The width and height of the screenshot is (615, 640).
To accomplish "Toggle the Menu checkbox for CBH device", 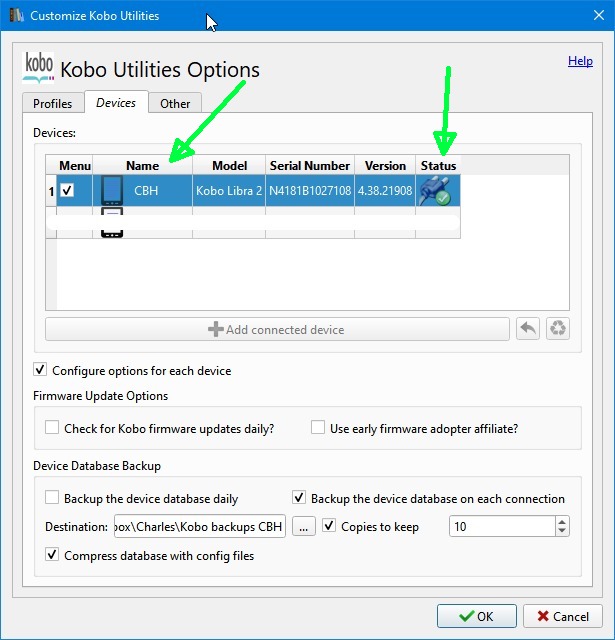I will click(67, 190).
